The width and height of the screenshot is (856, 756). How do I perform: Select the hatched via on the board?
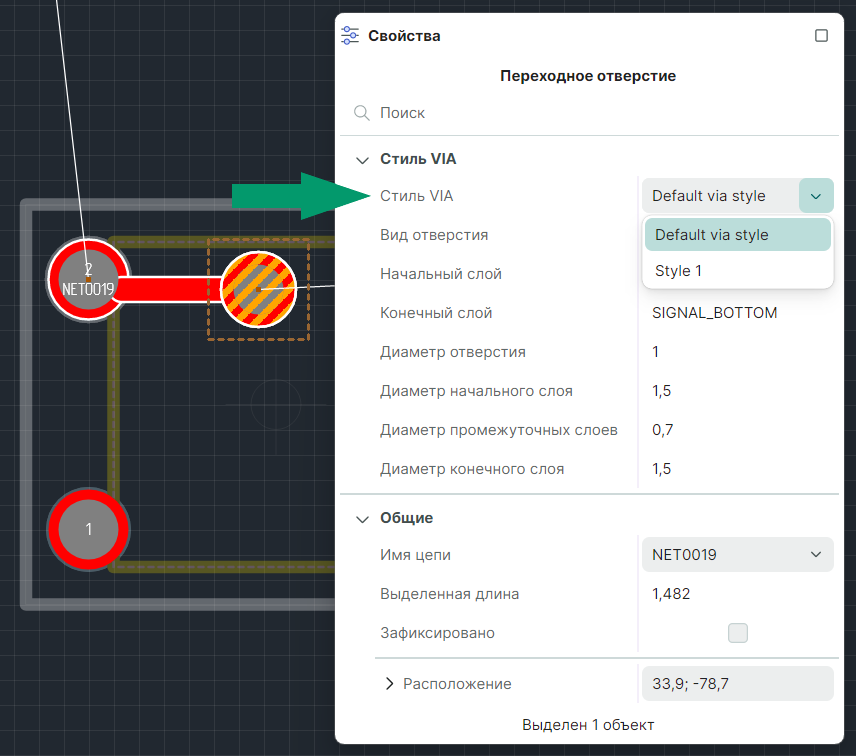258,289
